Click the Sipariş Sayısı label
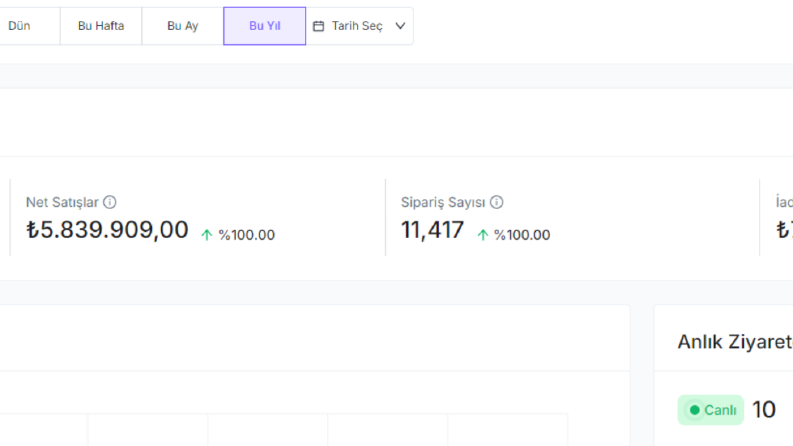The image size is (793, 446). click(443, 202)
